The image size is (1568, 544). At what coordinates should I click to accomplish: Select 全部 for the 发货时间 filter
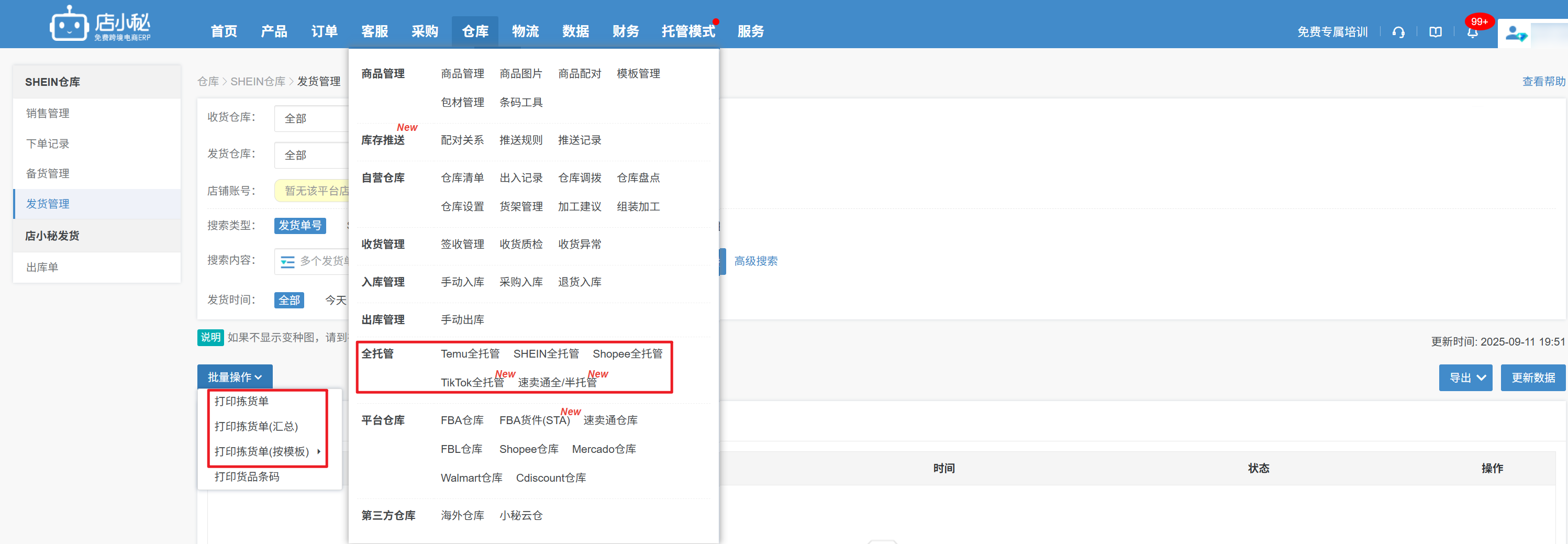pyautogui.click(x=289, y=300)
